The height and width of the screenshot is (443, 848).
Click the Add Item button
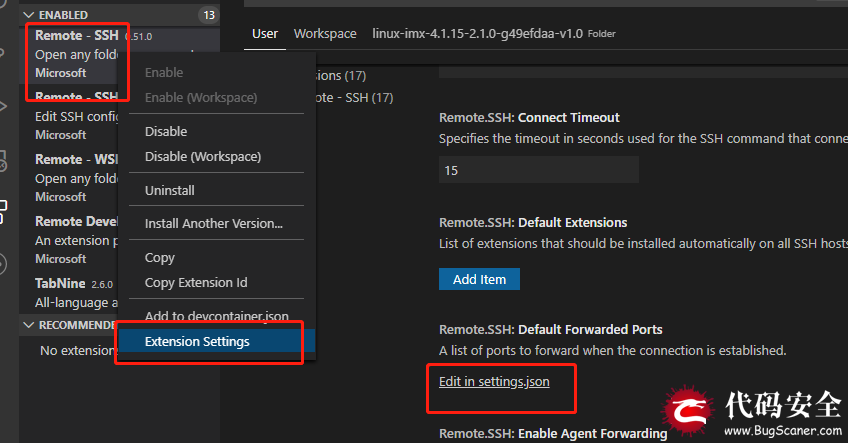(479, 279)
